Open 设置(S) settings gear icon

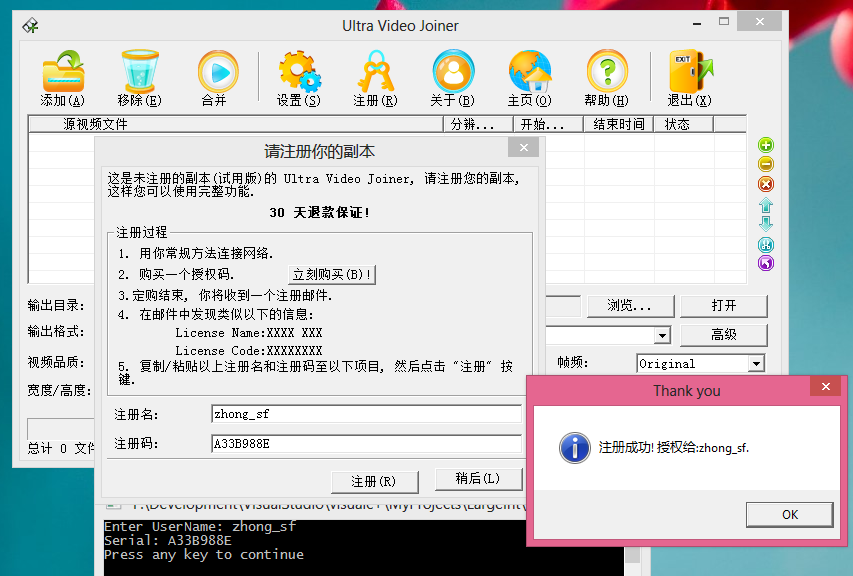(x=299, y=71)
